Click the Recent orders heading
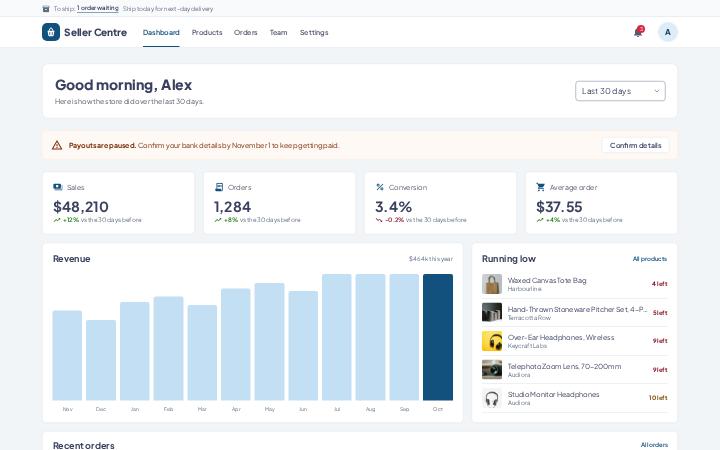Image resolution: width=720 pixels, height=450 pixels. pyautogui.click(x=84, y=445)
